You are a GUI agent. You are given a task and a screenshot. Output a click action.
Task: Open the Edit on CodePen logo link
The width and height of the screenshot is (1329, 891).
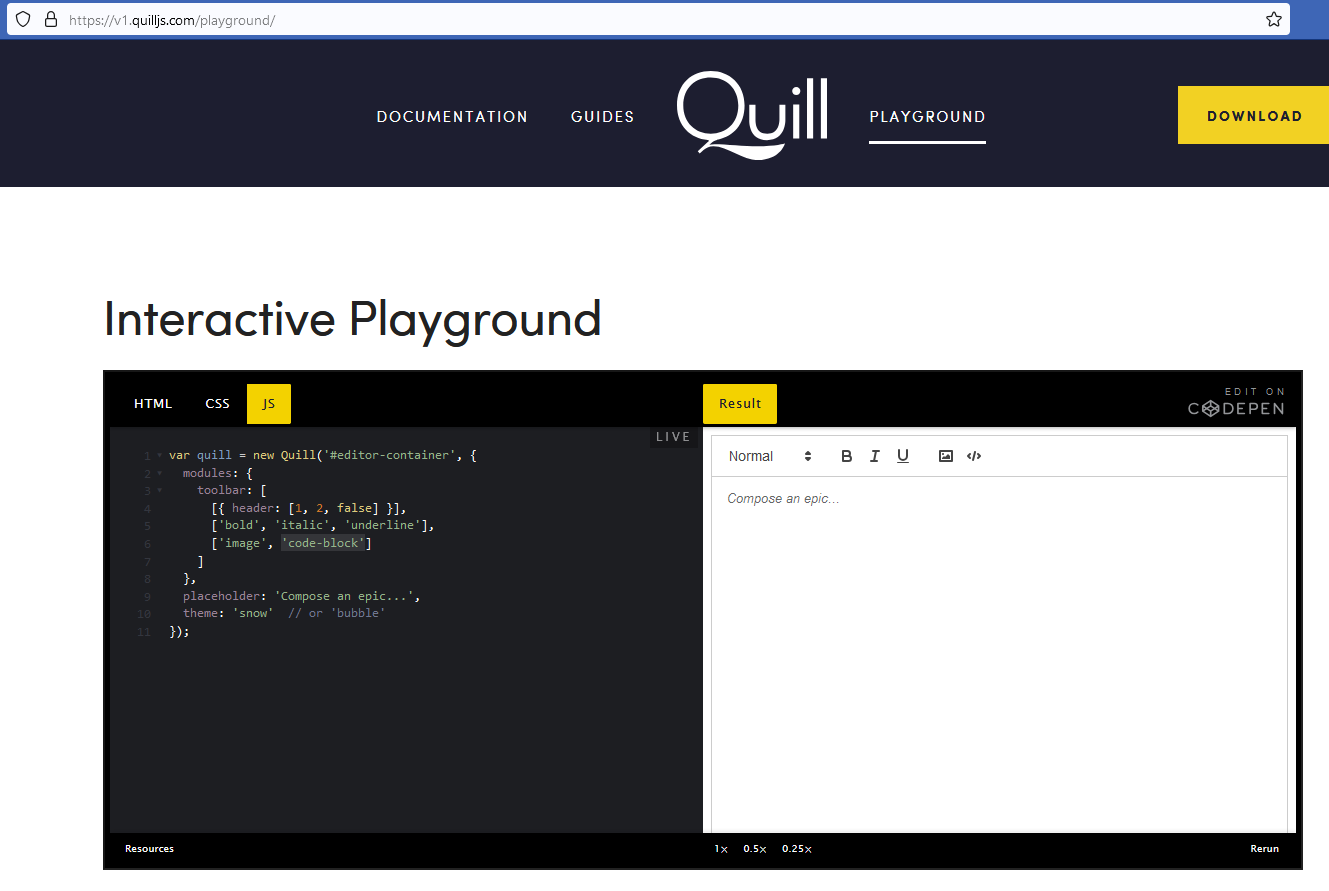tap(1236, 402)
